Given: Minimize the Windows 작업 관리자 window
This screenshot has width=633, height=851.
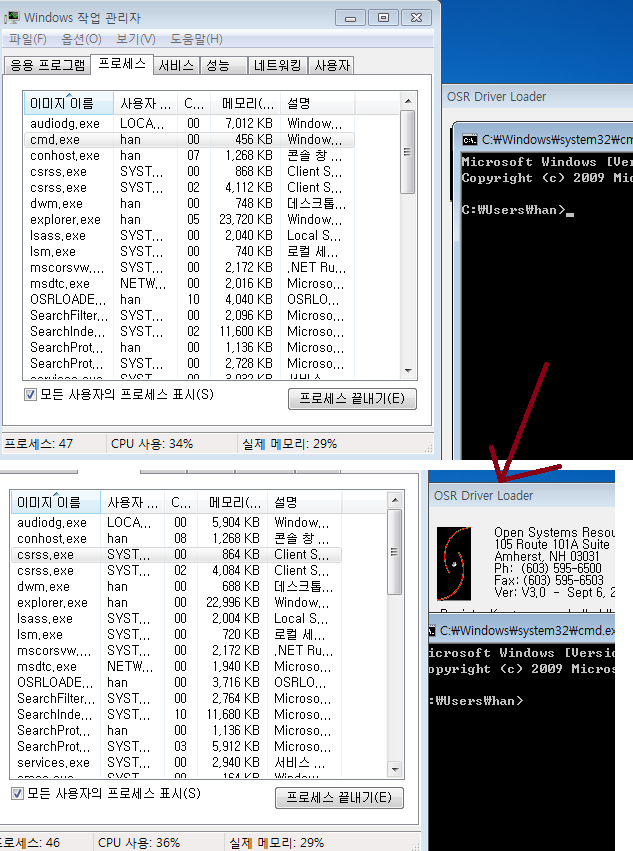Looking at the screenshot, I should [x=350, y=18].
